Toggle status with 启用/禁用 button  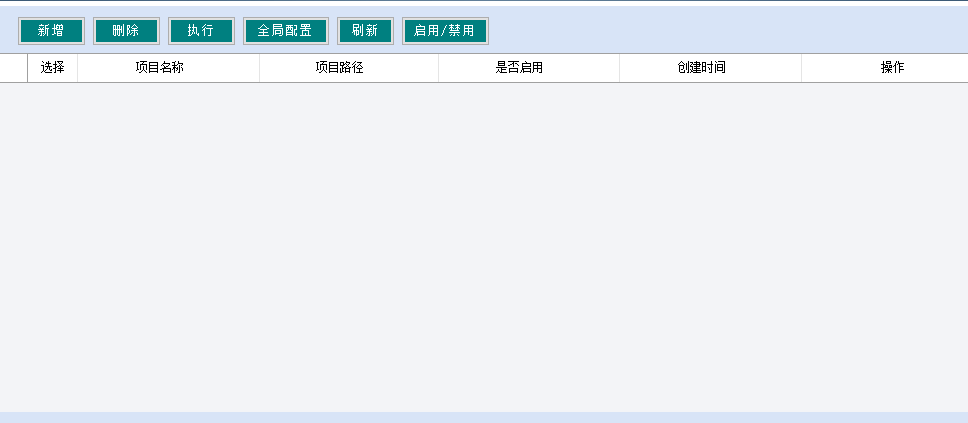pyautogui.click(x=445, y=31)
